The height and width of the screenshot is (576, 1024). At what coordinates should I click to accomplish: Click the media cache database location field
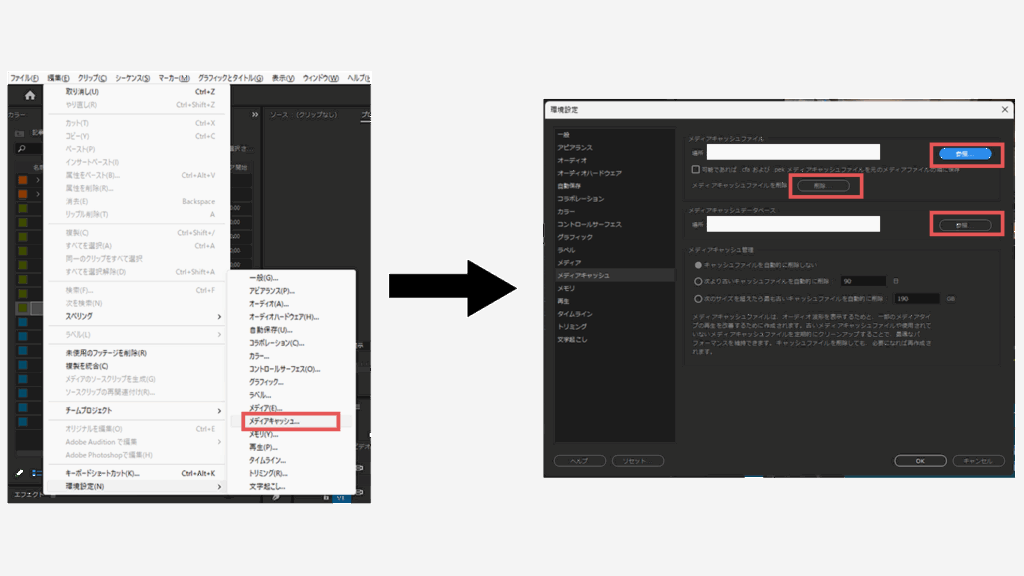click(x=793, y=224)
